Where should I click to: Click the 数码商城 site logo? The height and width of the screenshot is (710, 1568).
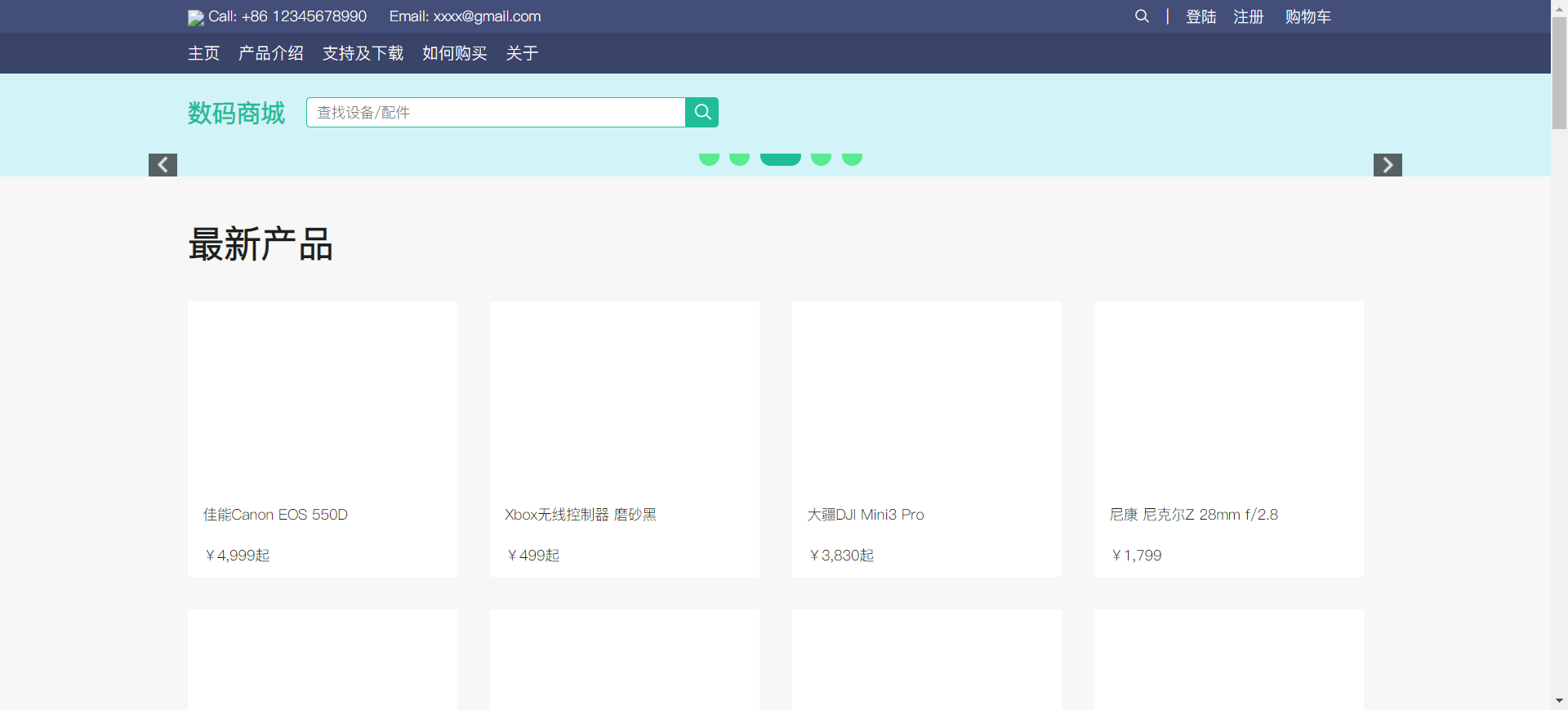tap(236, 113)
